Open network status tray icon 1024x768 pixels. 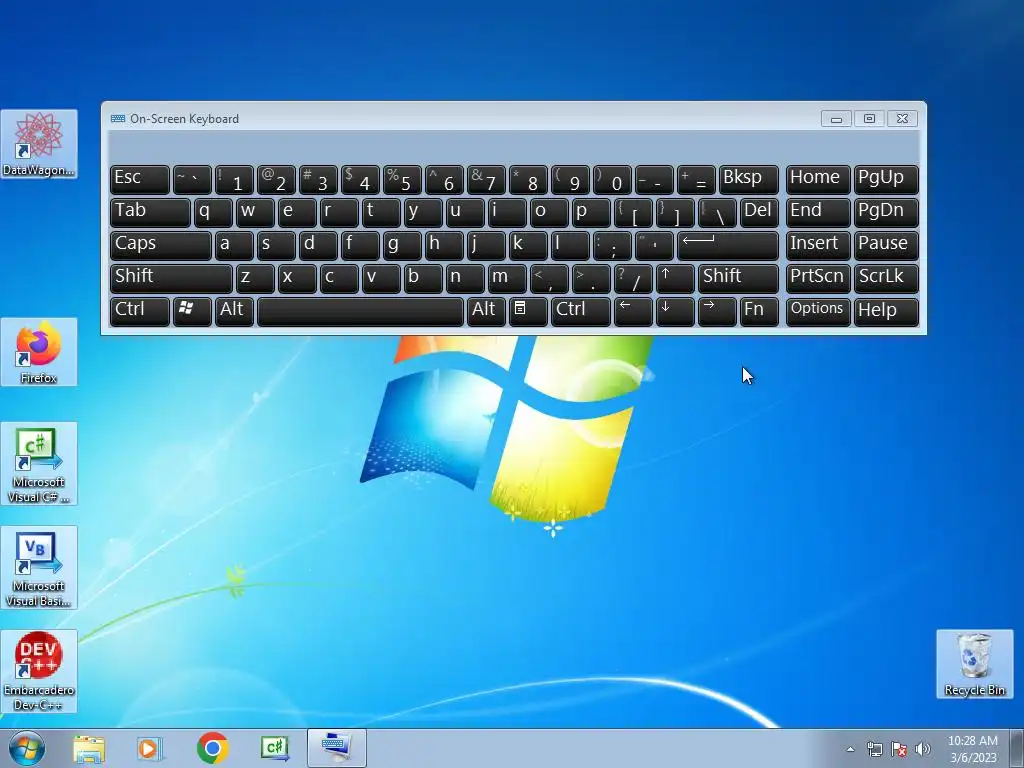[874, 749]
